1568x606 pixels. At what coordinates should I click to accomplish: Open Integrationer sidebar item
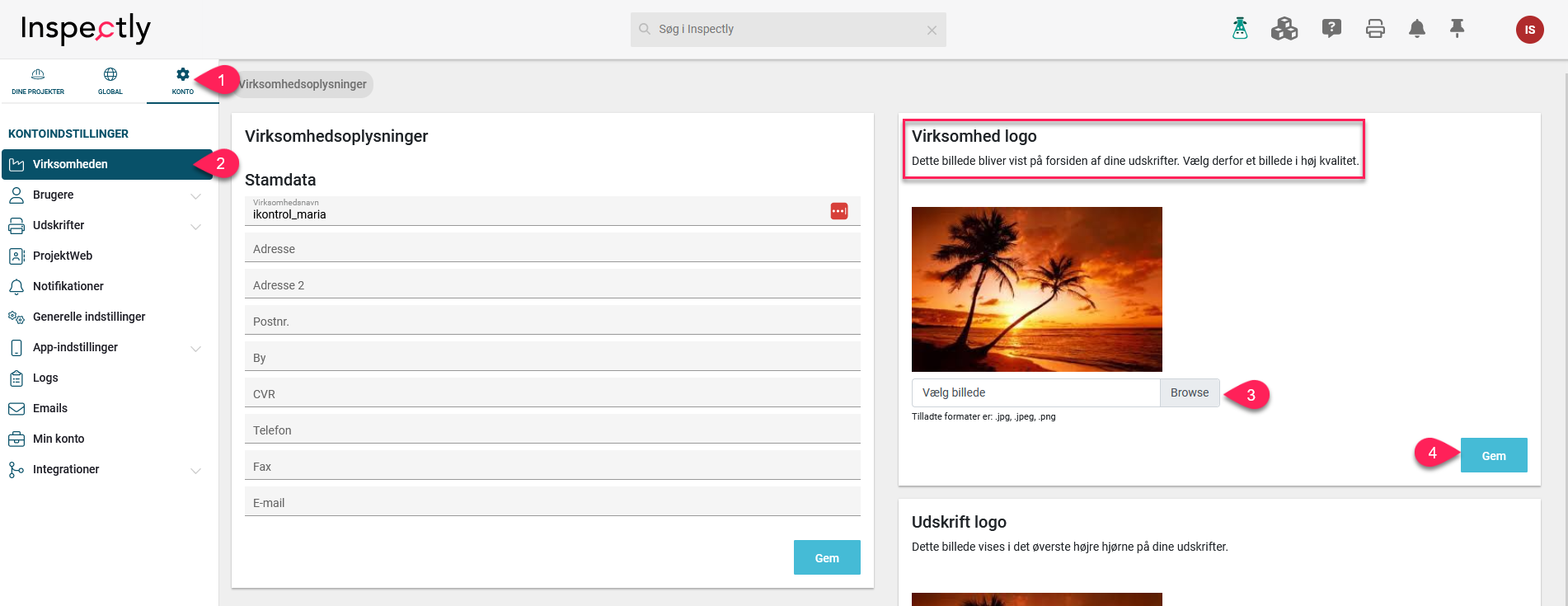click(107, 469)
